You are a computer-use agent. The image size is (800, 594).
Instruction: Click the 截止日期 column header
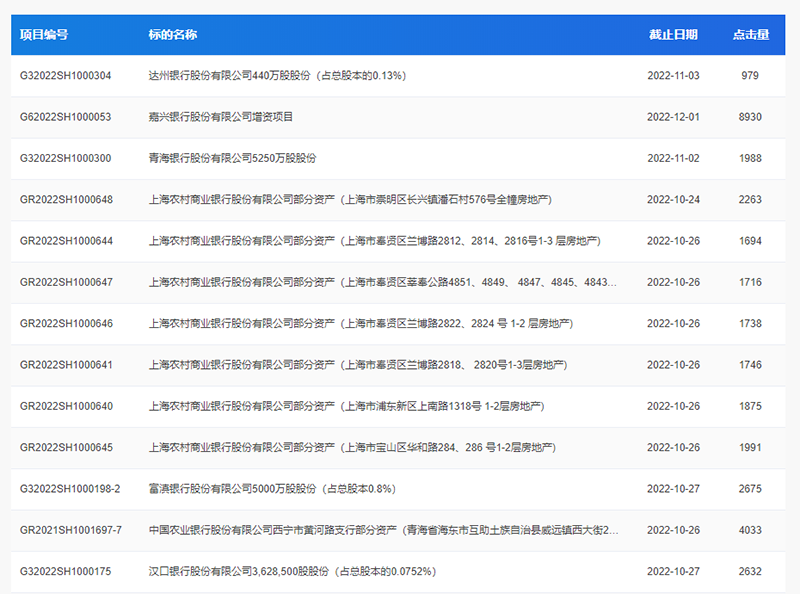coord(673,35)
